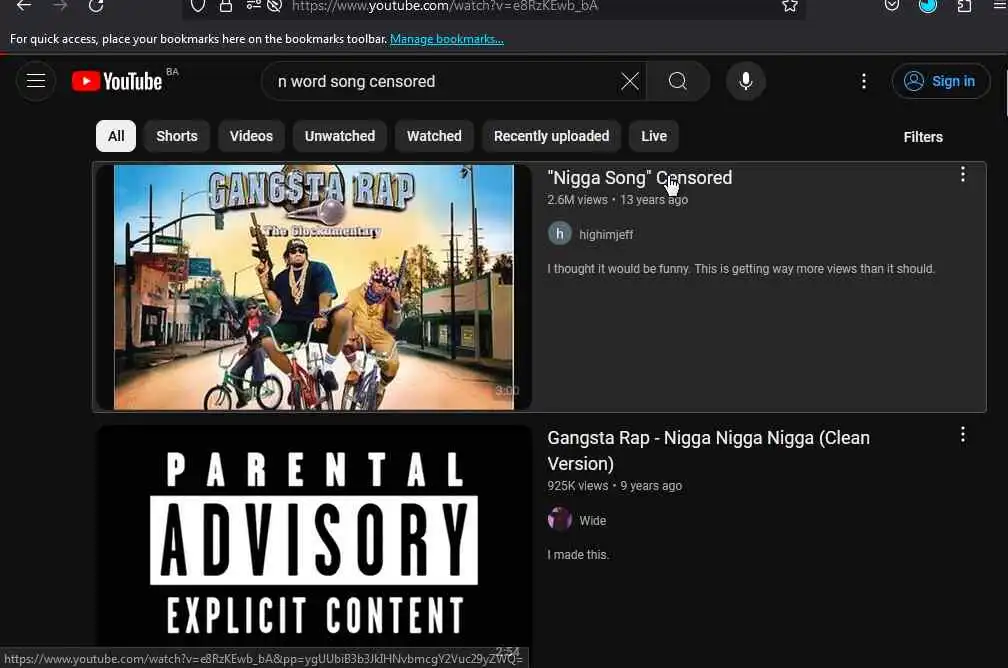Screen dimensions: 1008x668
Task: Click description 'I thought it would be funny'
Action: pyautogui.click(x=741, y=269)
